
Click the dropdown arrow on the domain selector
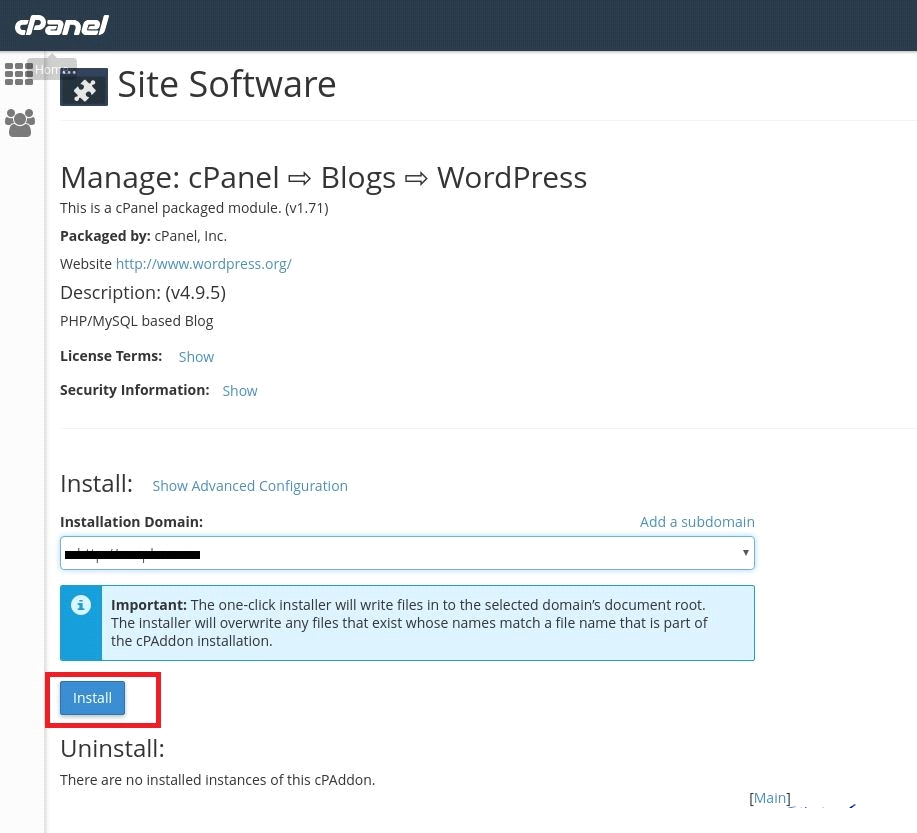coord(745,552)
